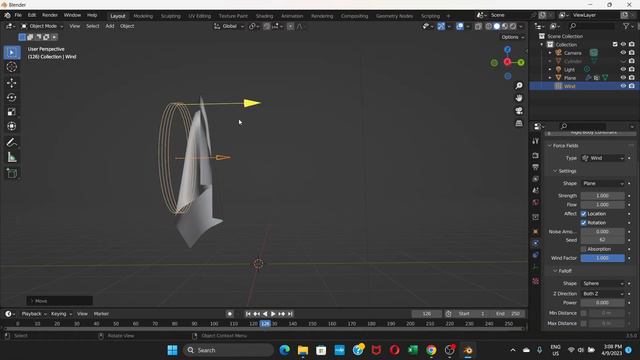Open the World properties tab
This screenshot has height=360, width=640.
coord(536,202)
